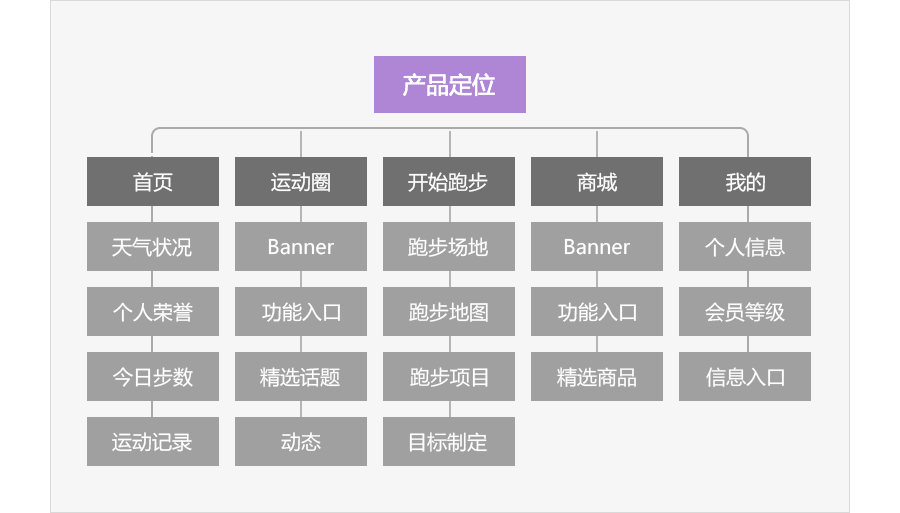Click the 个人荣誉 box
The width and height of the screenshot is (900, 513).
pos(153,312)
